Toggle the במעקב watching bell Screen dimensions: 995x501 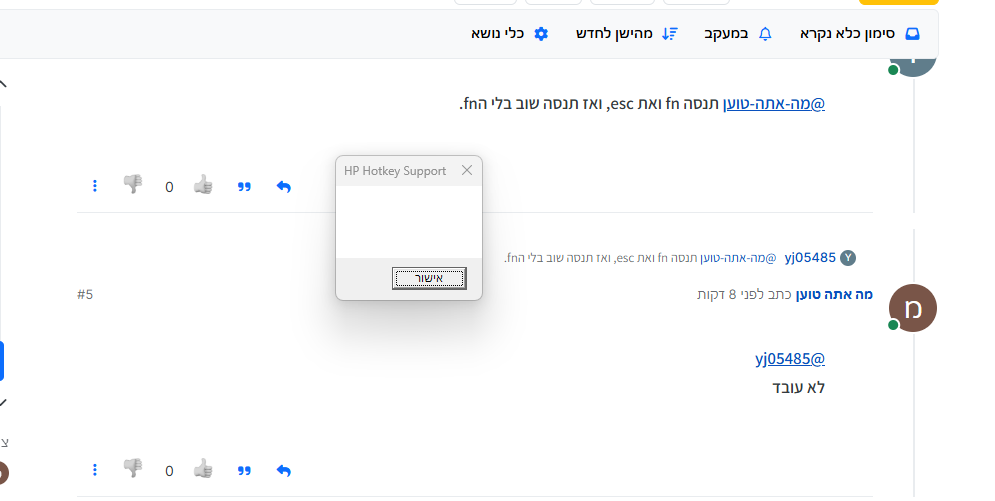click(x=738, y=34)
